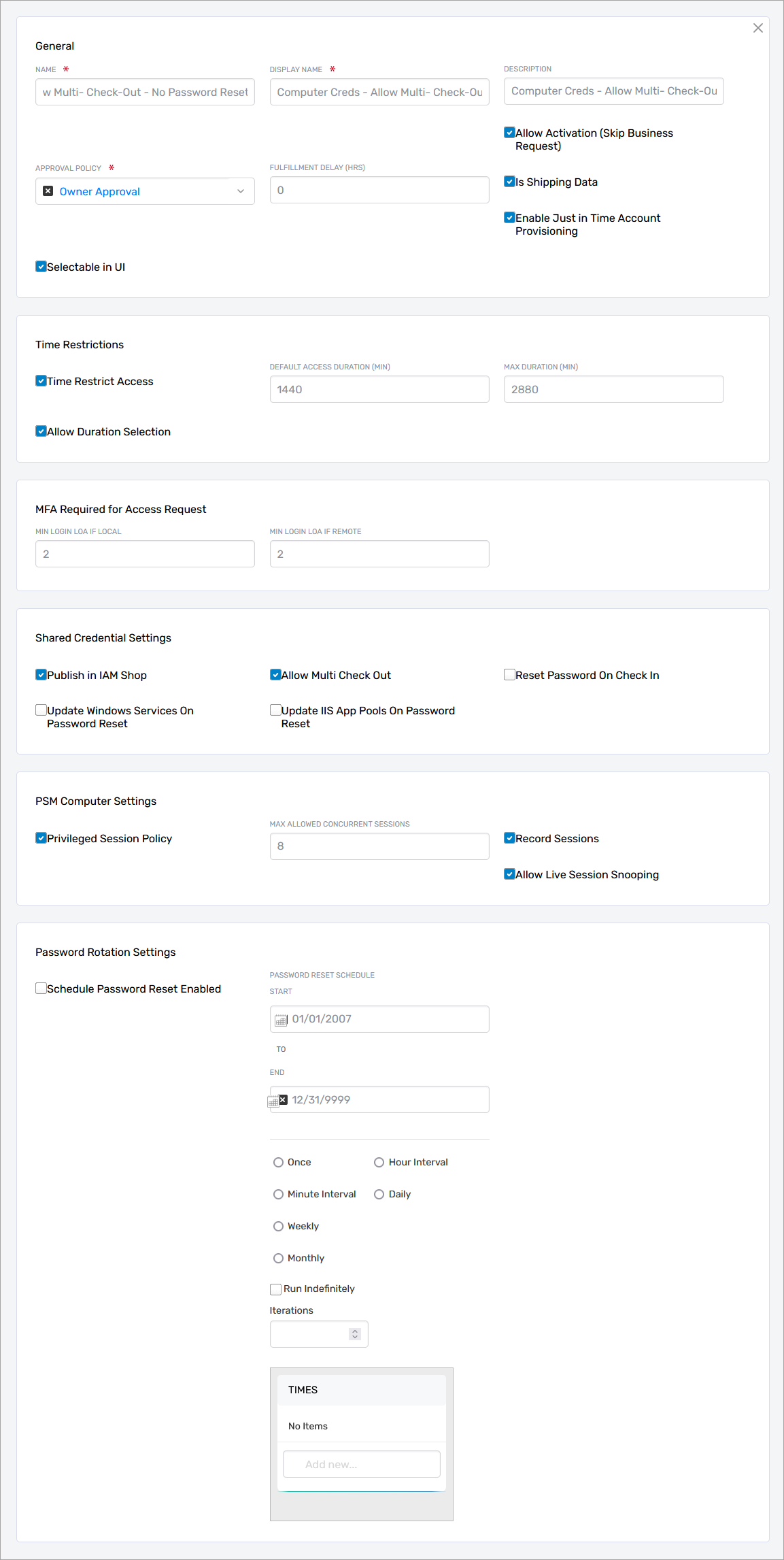Check the Run Indefinitely box

pos(275,1289)
